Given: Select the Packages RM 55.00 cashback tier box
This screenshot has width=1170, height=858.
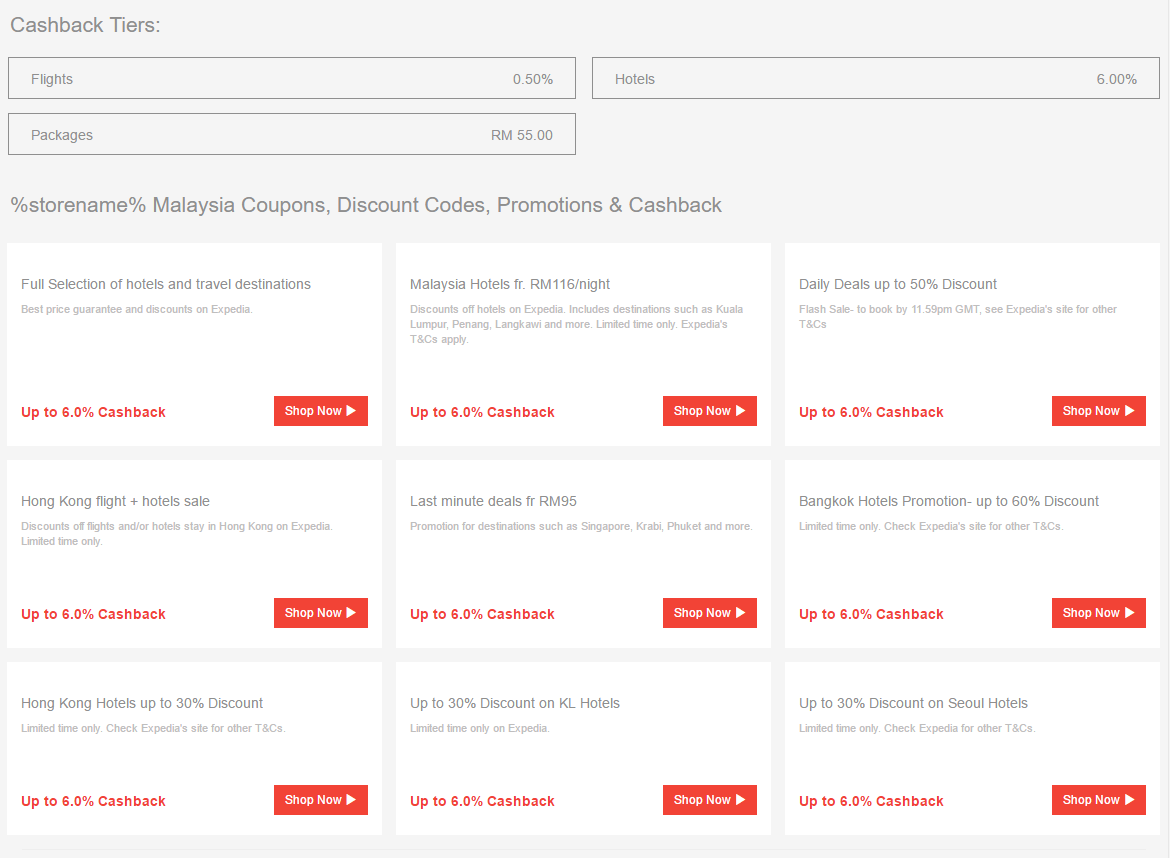Looking at the screenshot, I should tap(292, 134).
